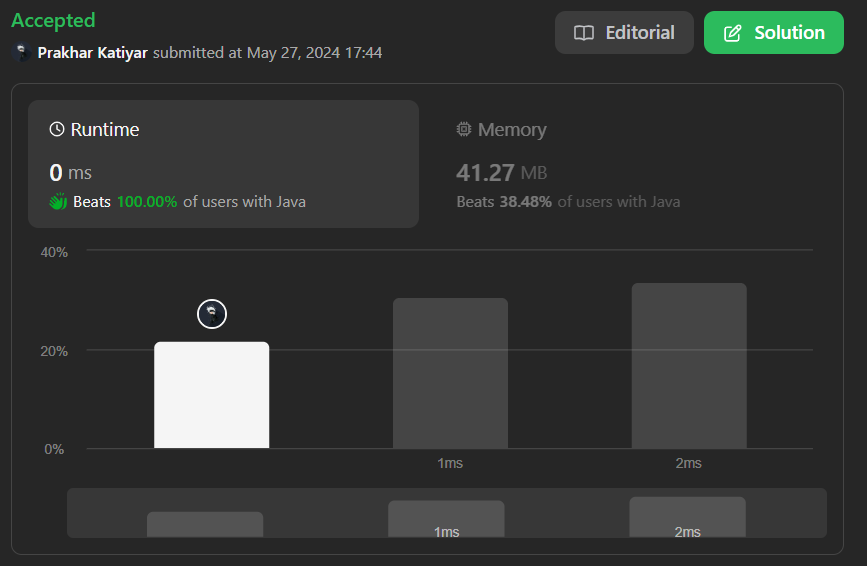The image size is (867, 566).
Task: Click the clock icon beside Runtime
Action: [x=57, y=130]
